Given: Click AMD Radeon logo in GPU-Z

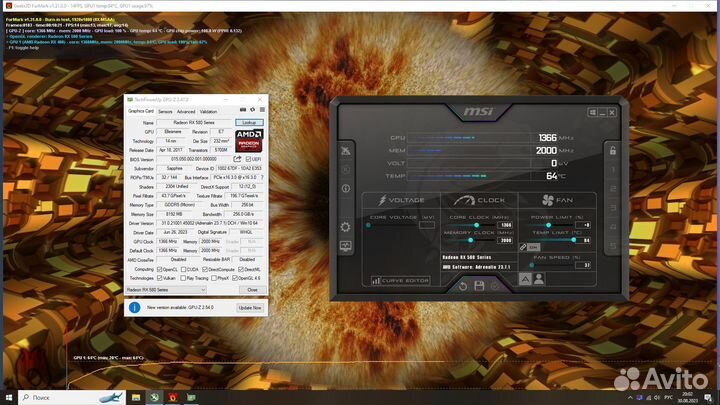Looking at the screenshot, I should pyautogui.click(x=249, y=141).
